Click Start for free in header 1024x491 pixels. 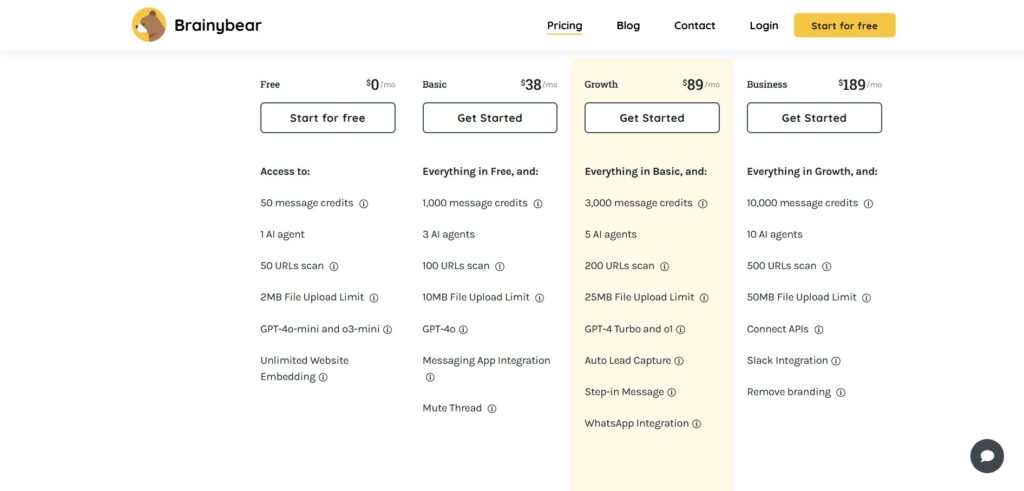844,25
